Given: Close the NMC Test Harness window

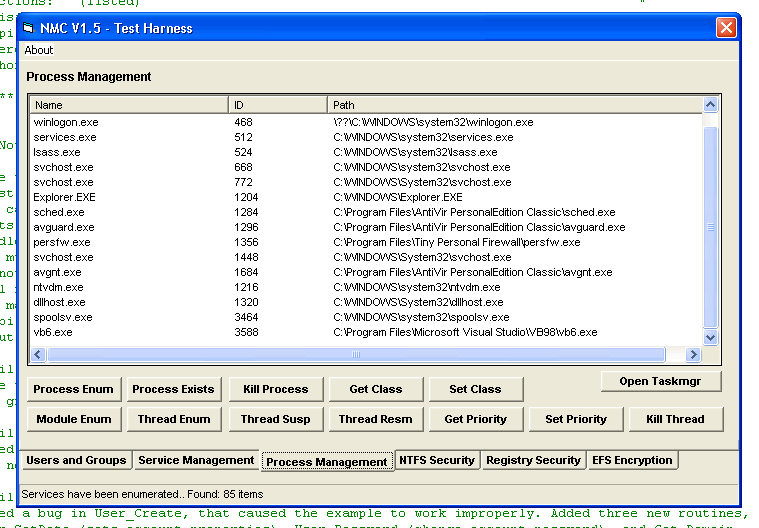Looking at the screenshot, I should tap(725, 28).
